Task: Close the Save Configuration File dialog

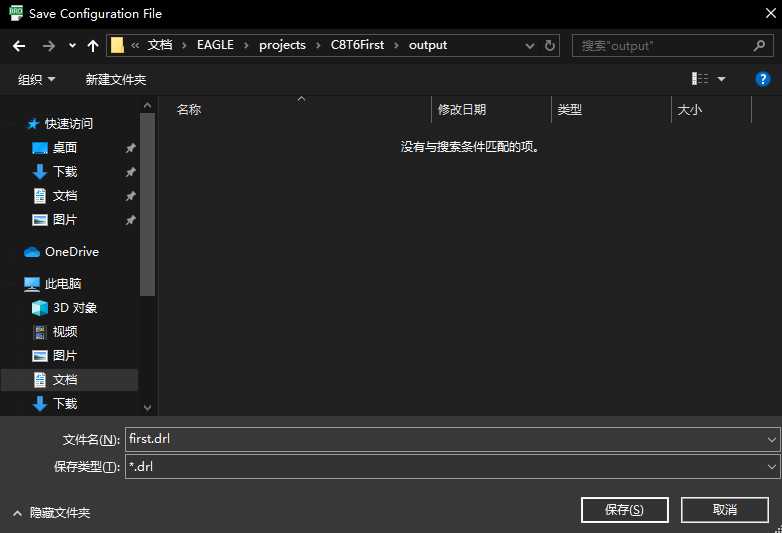Action: coord(771,13)
